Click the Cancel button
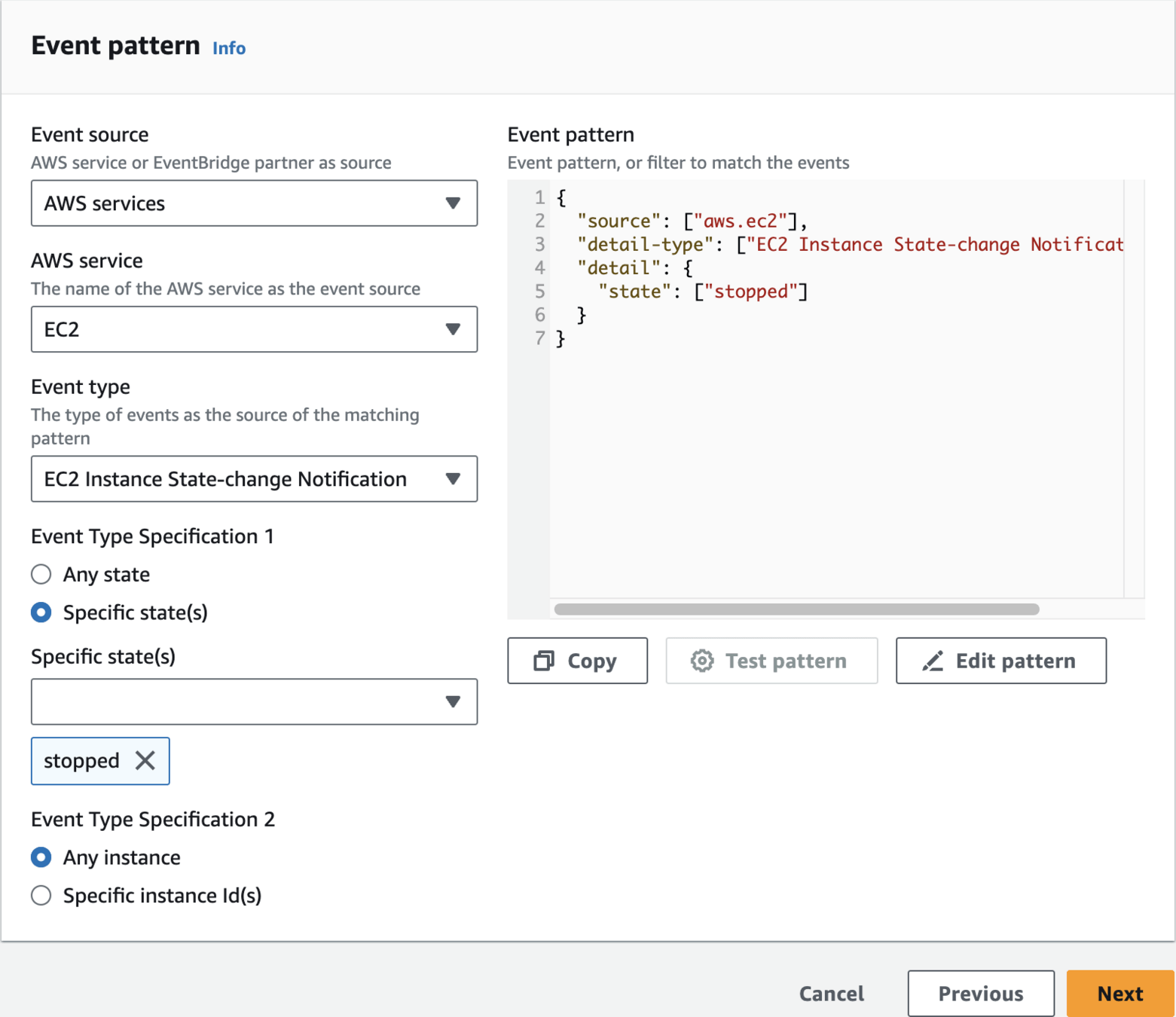 click(832, 994)
